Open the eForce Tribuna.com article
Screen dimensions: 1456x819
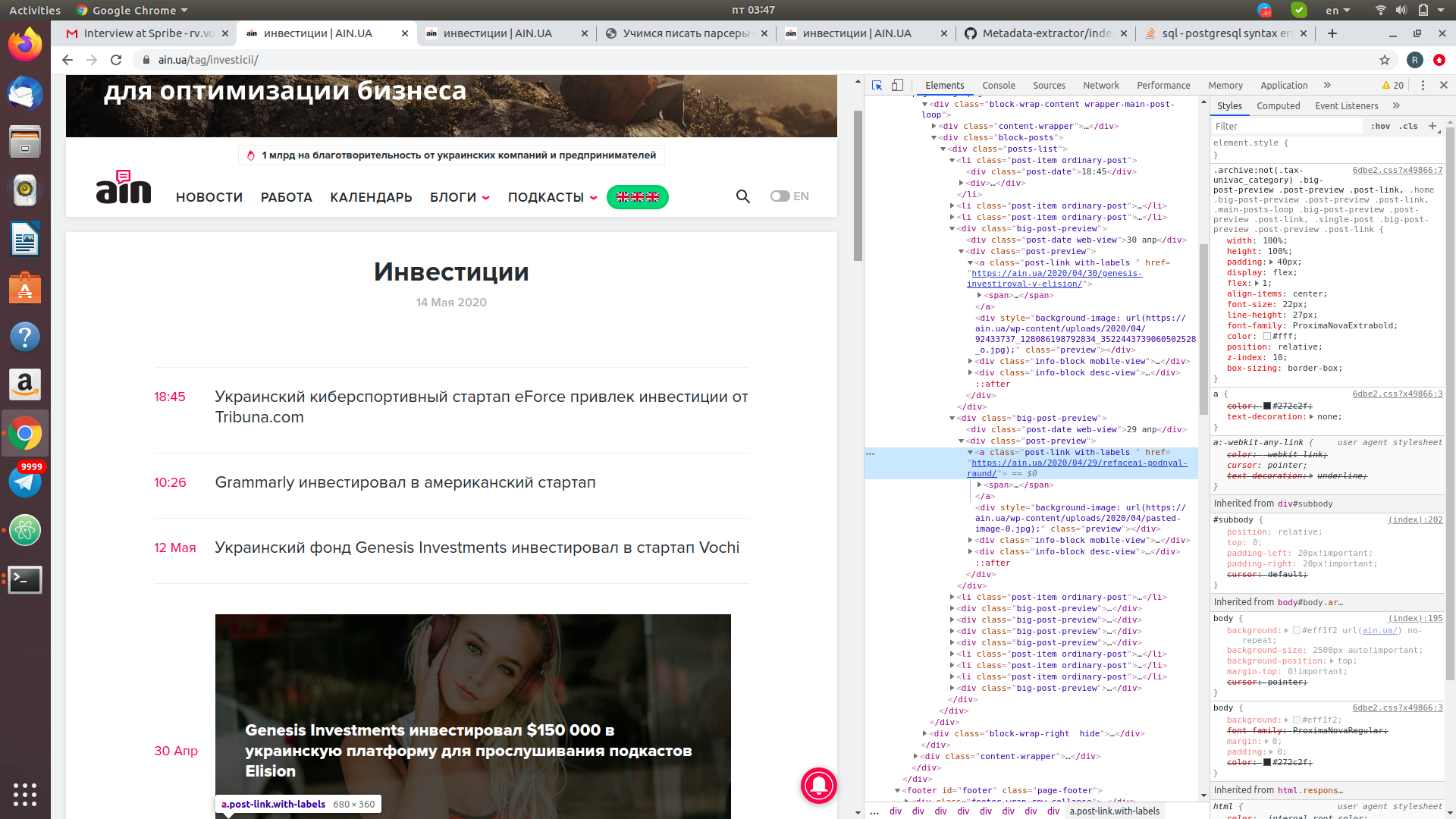tap(482, 407)
